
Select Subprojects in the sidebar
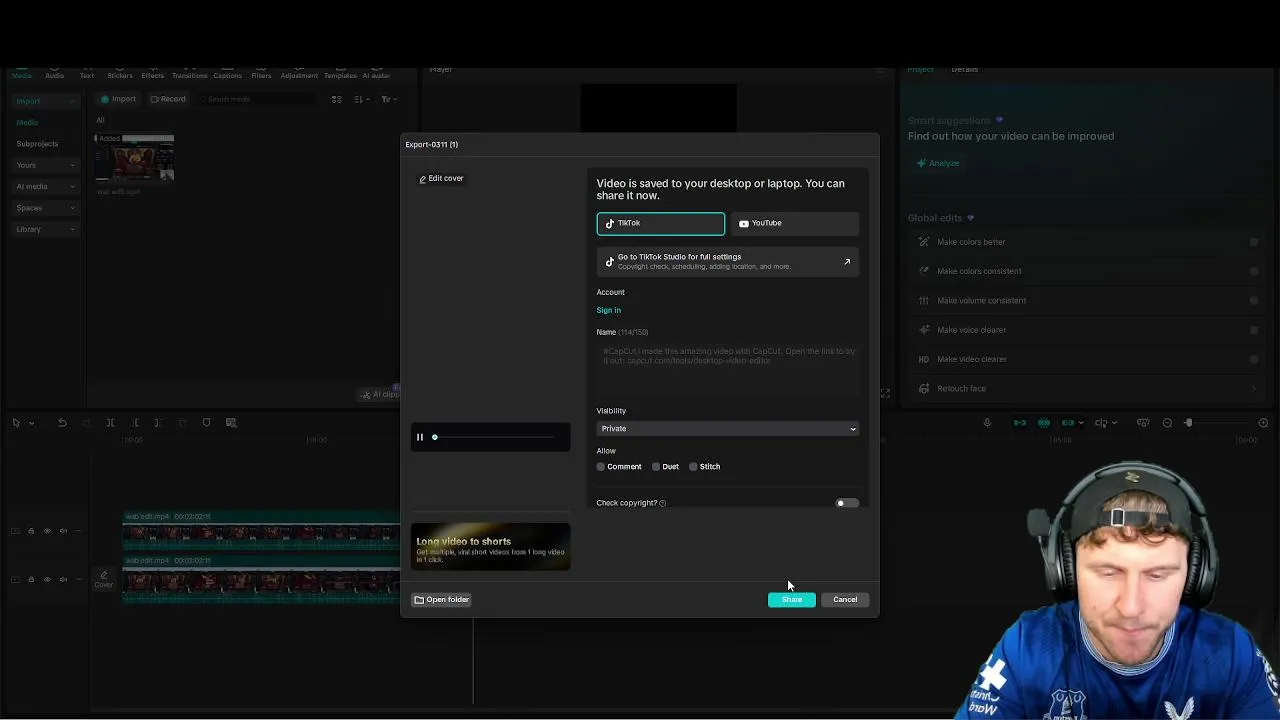[x=37, y=144]
